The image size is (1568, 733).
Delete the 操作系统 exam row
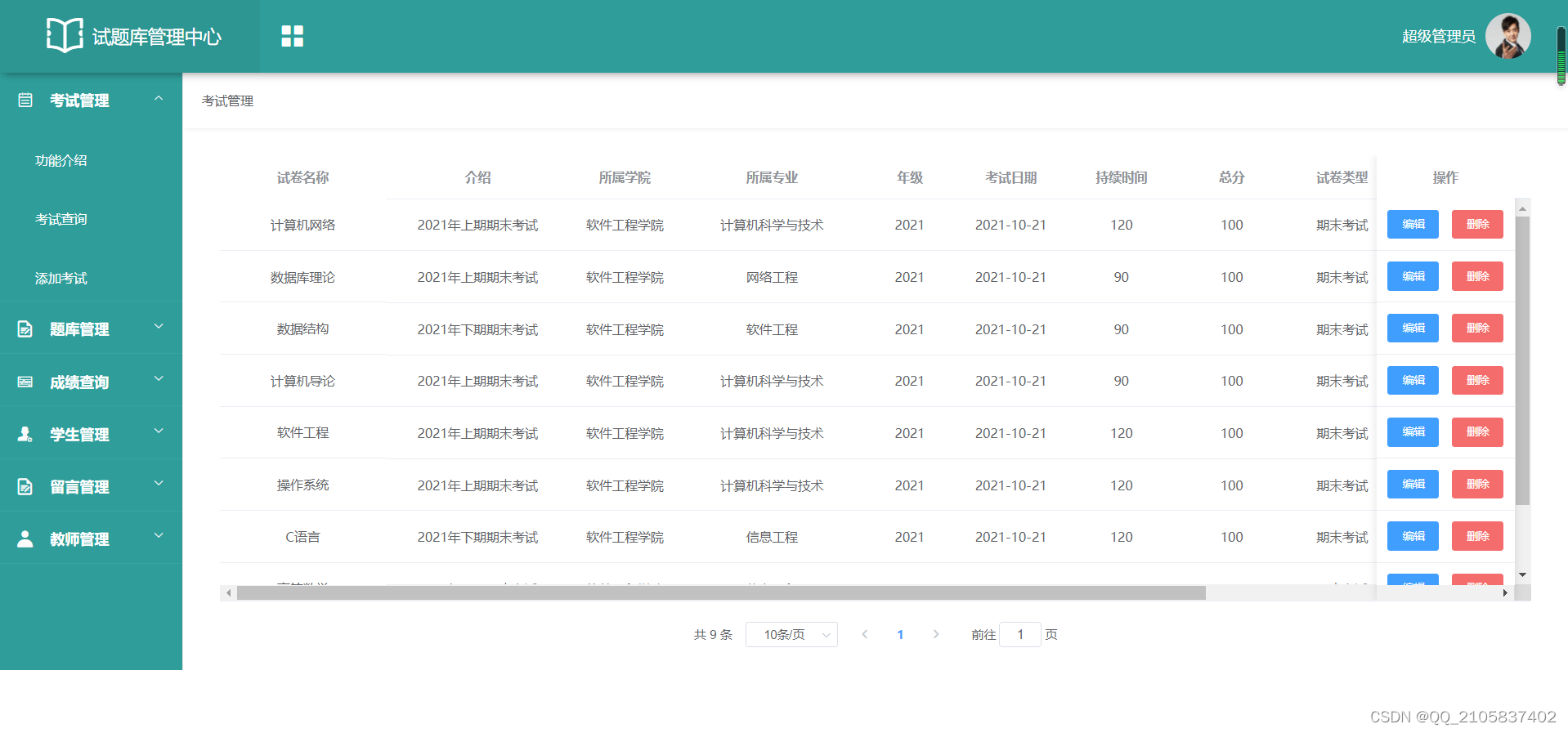point(1477,484)
